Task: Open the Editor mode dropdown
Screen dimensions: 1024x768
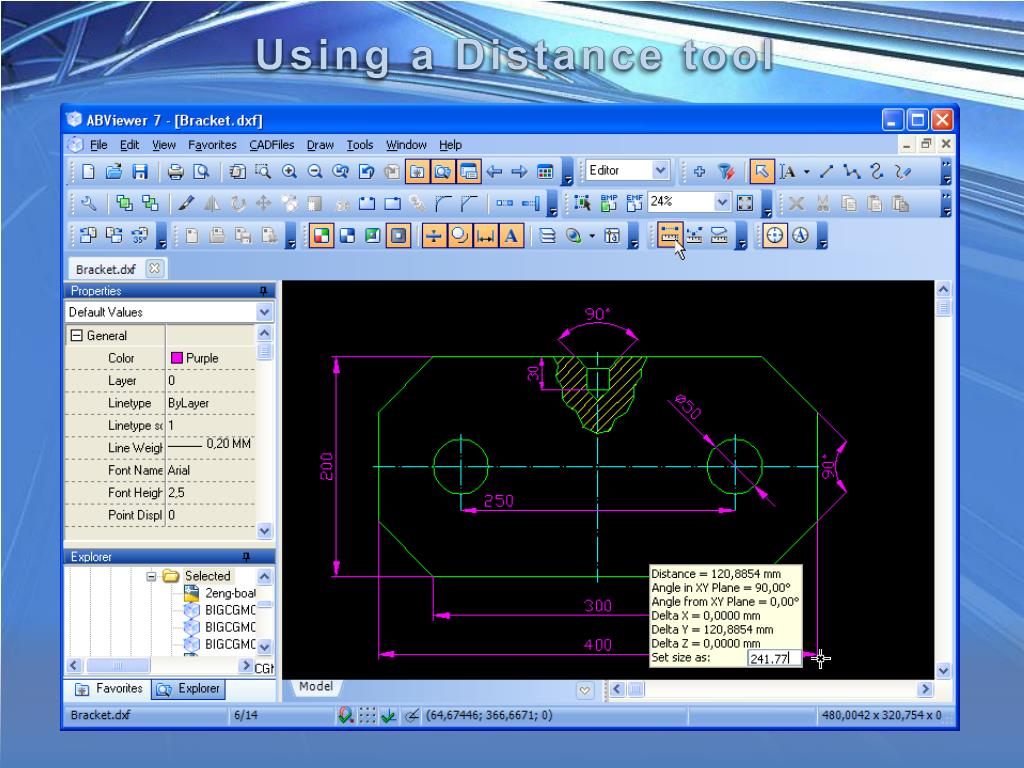Action: [660, 171]
